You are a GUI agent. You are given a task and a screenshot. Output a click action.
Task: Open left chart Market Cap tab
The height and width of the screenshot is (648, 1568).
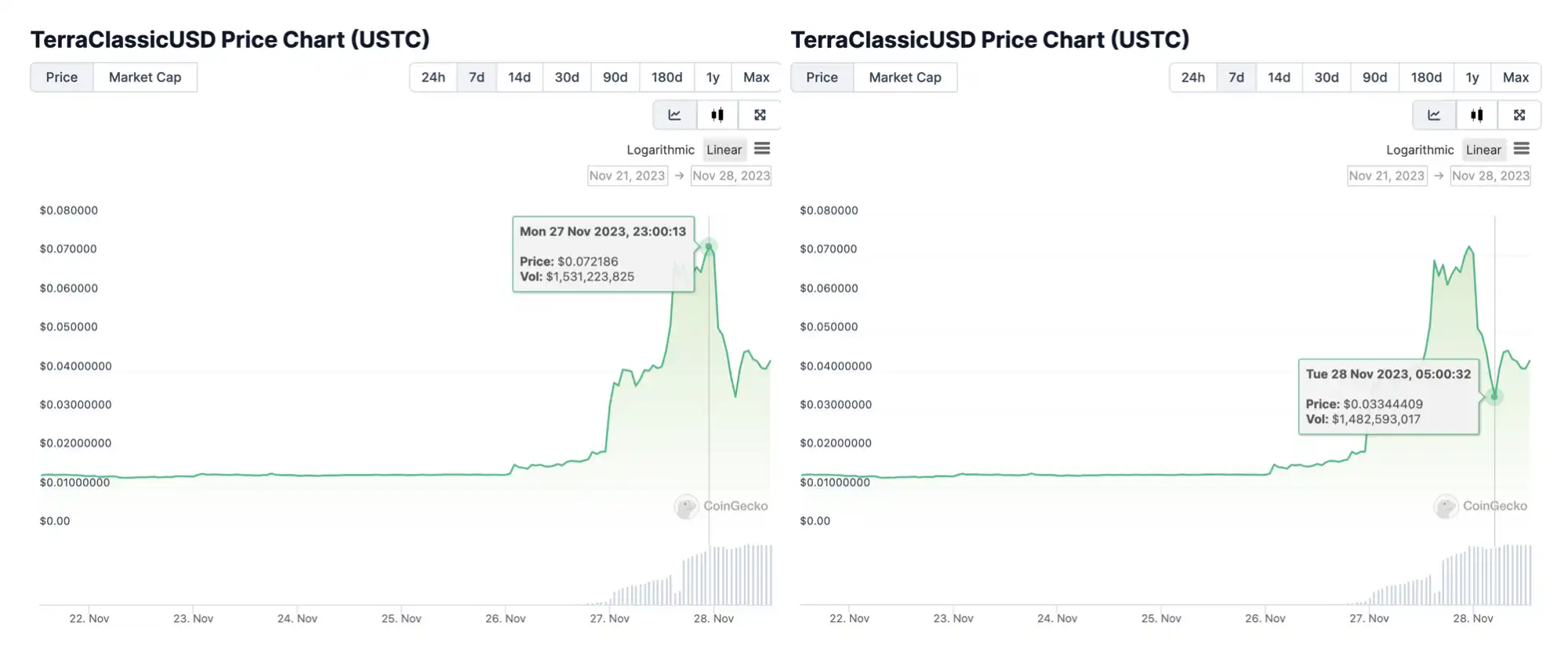pos(145,78)
